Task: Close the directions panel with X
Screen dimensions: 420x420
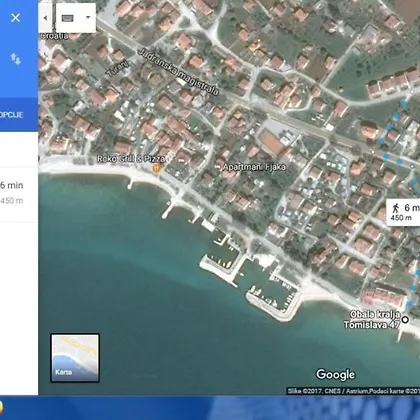Action: click(15, 18)
